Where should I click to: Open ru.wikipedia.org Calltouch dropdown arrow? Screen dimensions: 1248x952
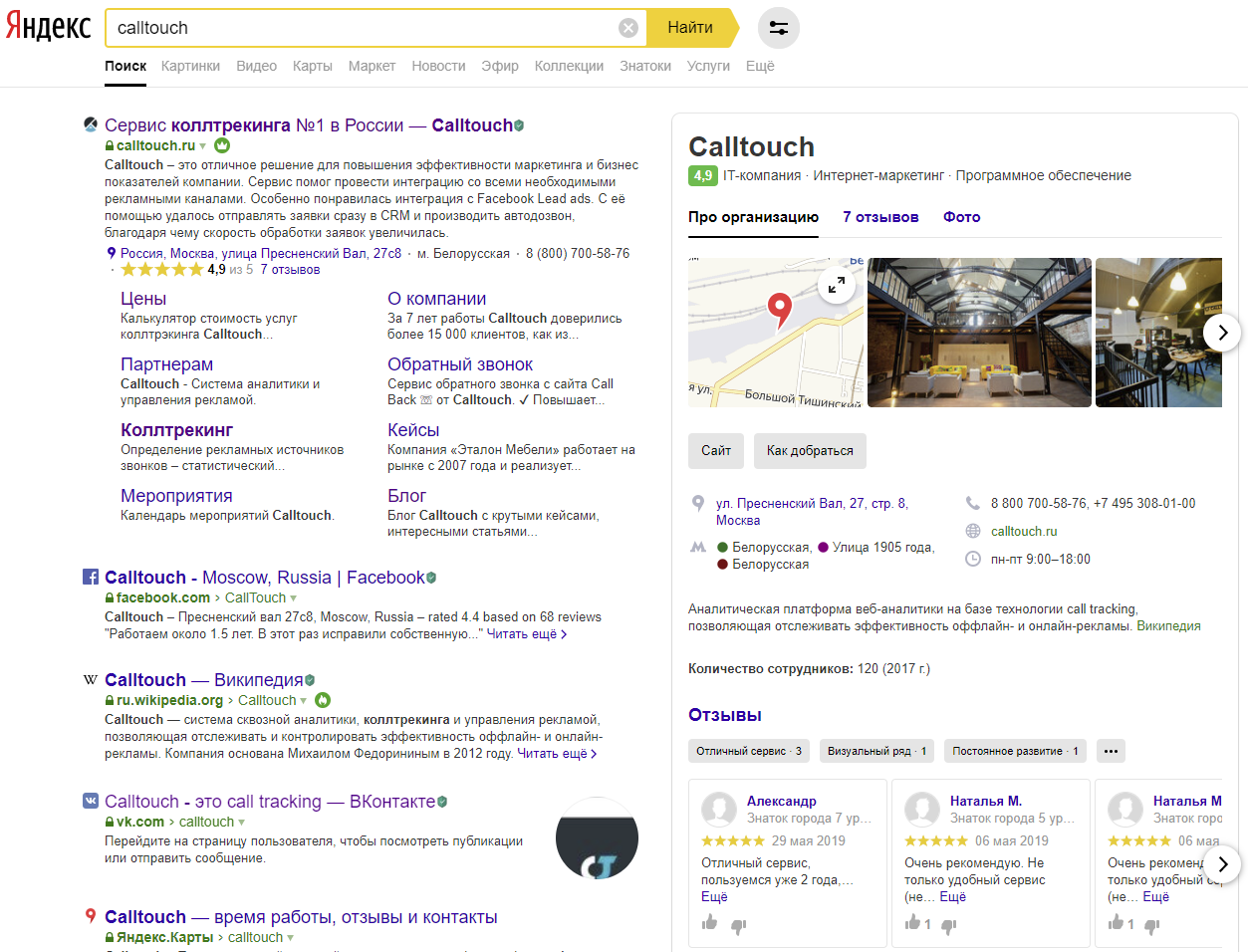pyautogui.click(x=304, y=701)
